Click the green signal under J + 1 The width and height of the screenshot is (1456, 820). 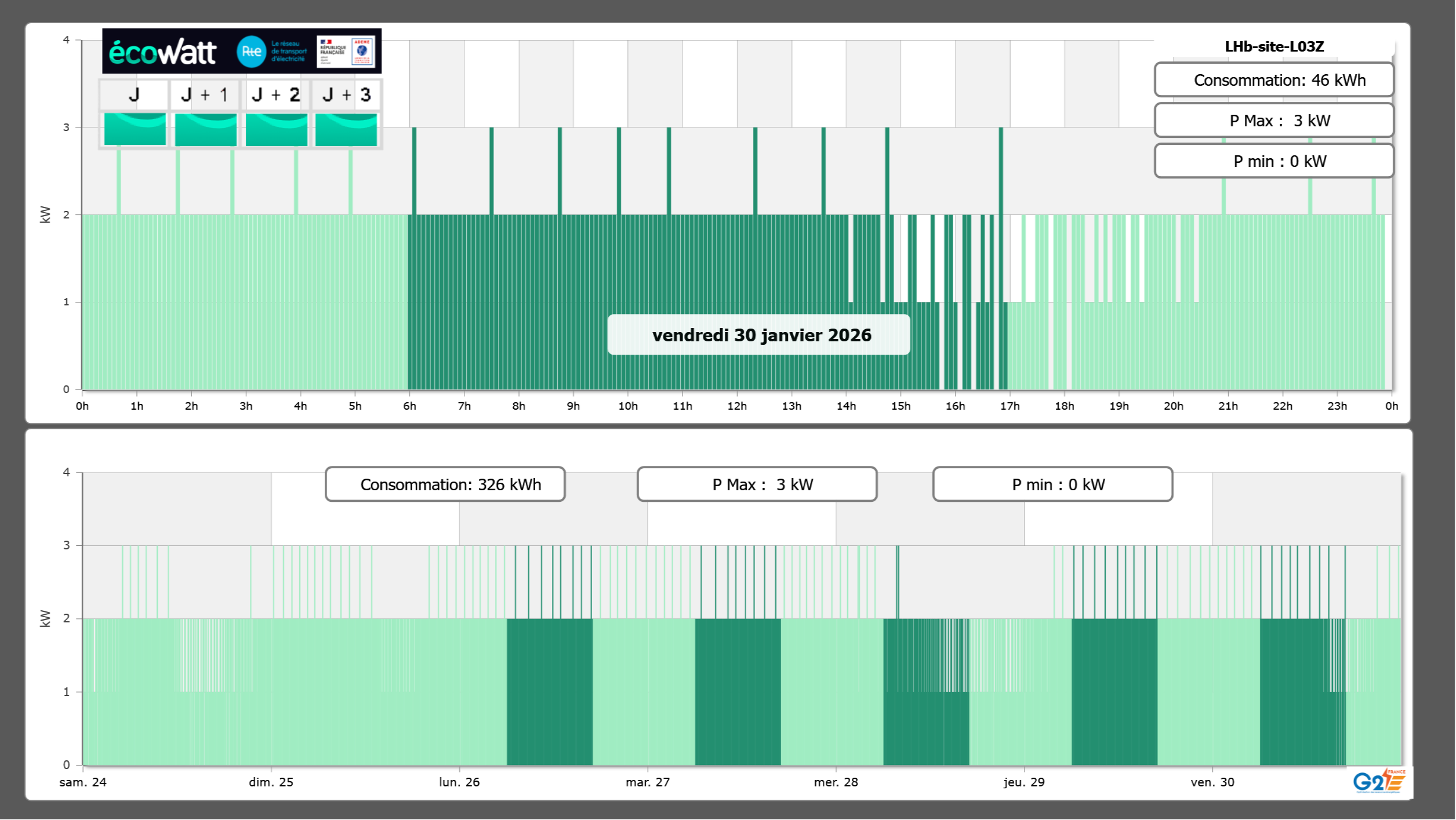point(205,129)
